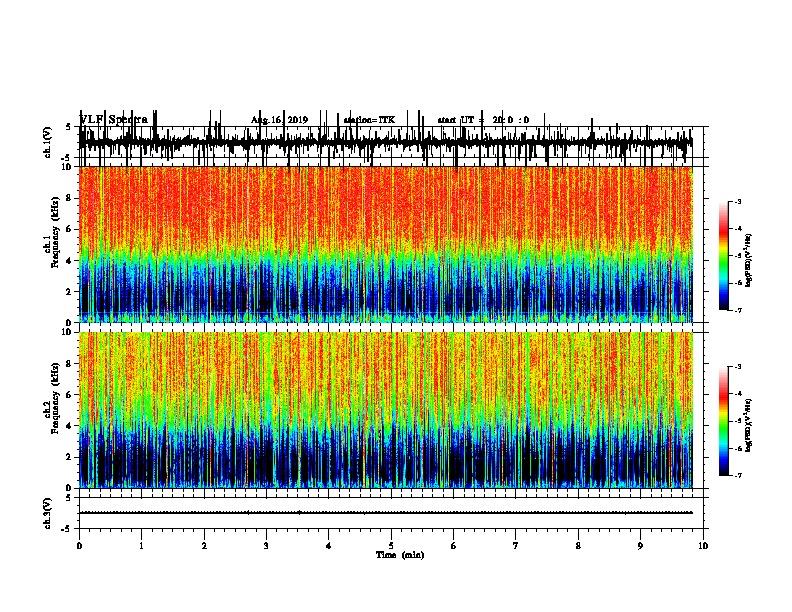The width and height of the screenshot is (792, 612).
Task: Click the "-3" tick on ch.1 color bar
Action: coord(738,202)
